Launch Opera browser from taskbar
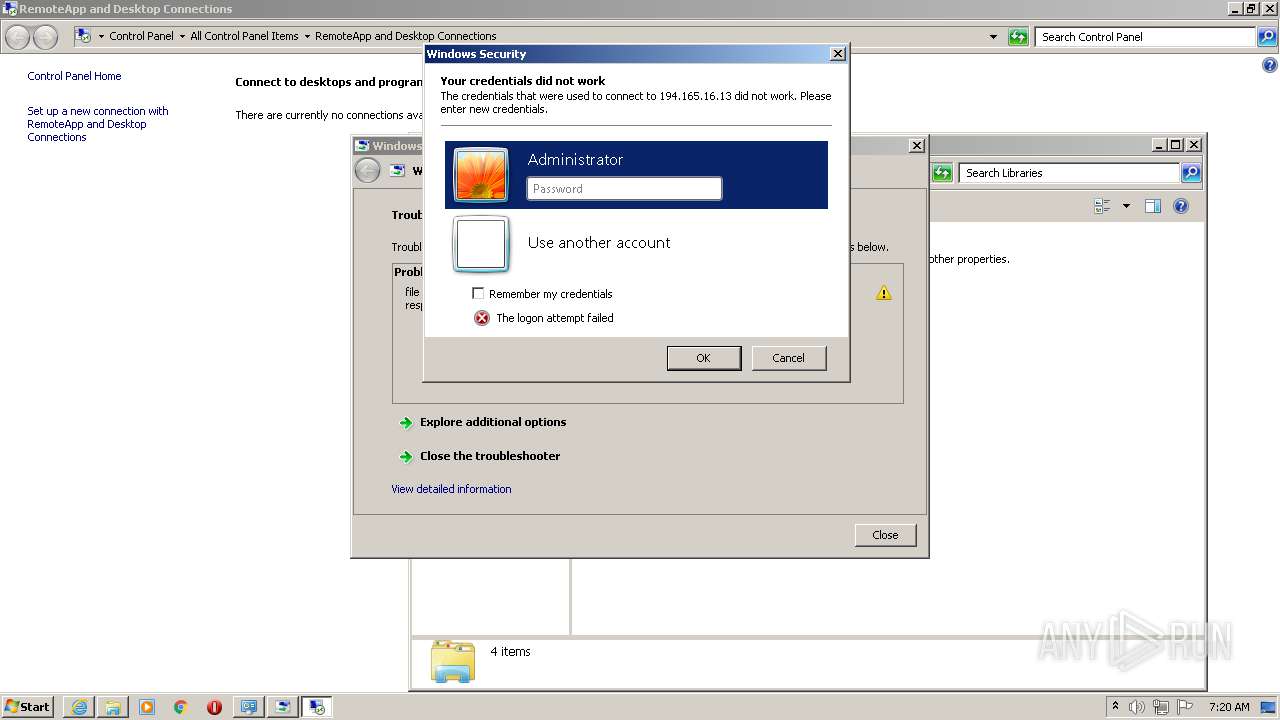 pos(214,707)
